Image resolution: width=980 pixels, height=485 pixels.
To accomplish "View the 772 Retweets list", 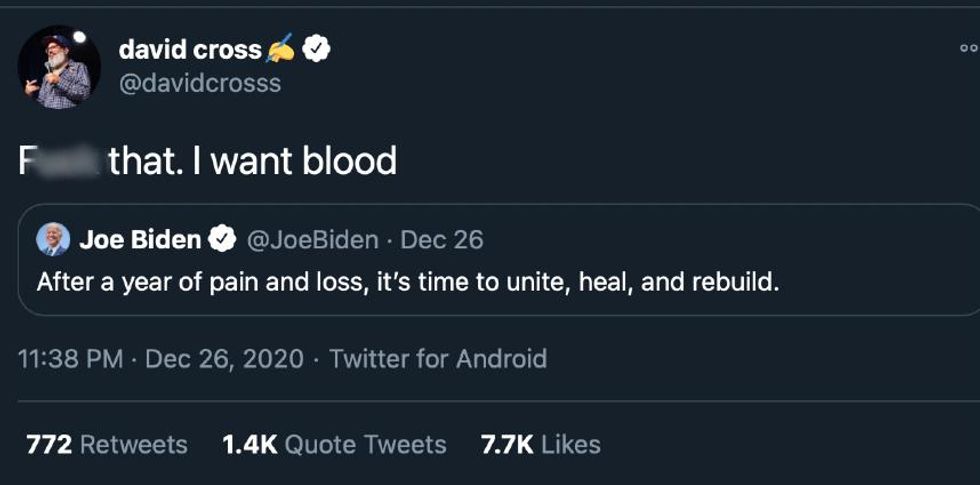I will point(106,444).
